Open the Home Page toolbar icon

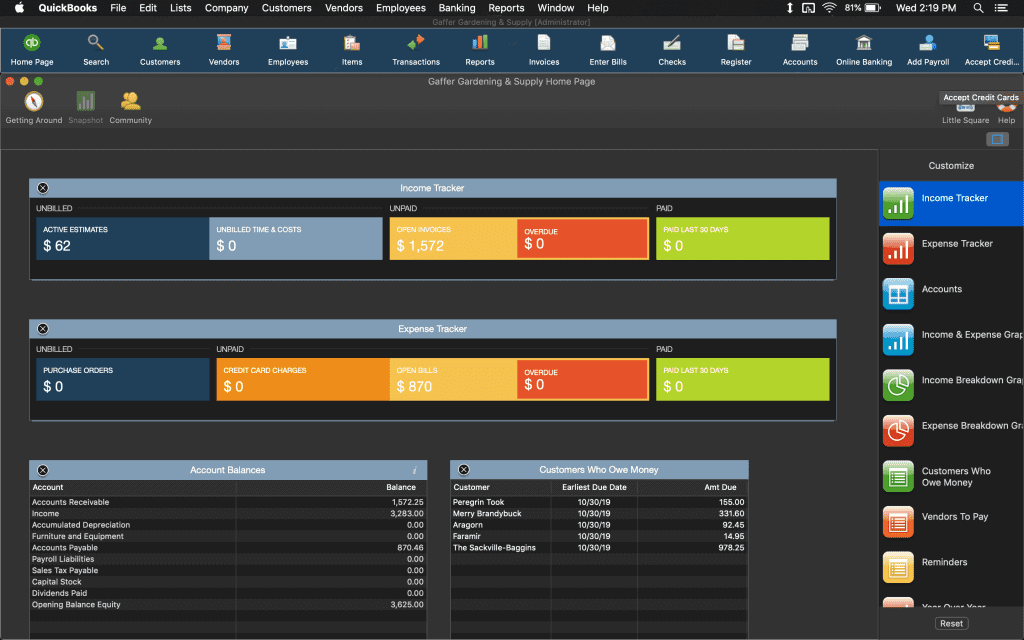[x=31, y=50]
